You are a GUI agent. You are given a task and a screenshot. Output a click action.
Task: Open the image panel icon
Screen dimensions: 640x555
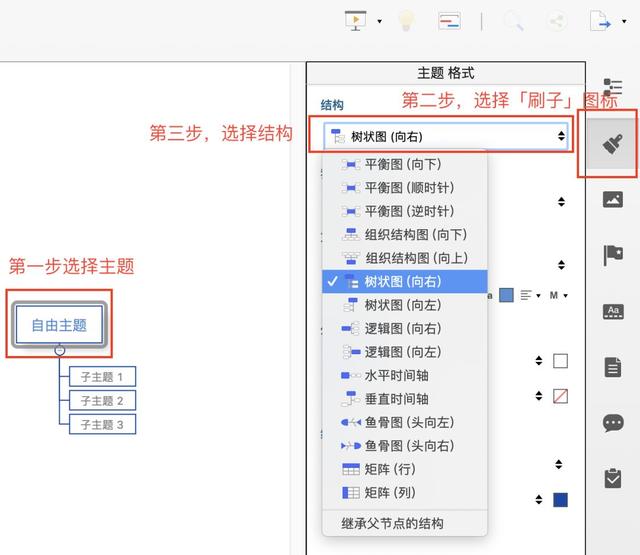pos(613,200)
